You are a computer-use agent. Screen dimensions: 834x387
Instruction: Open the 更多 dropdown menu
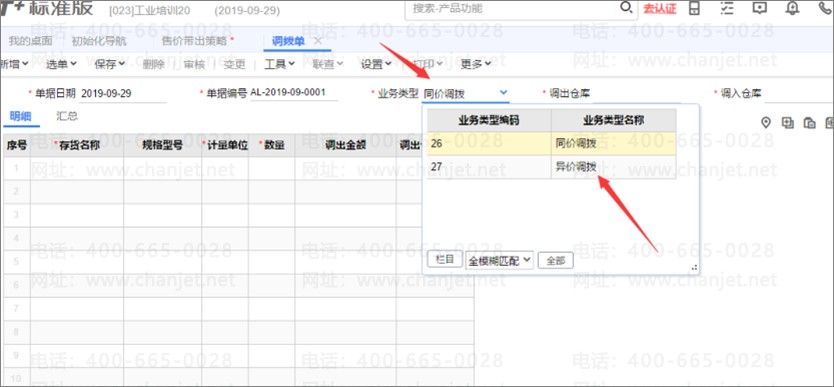[x=476, y=64]
